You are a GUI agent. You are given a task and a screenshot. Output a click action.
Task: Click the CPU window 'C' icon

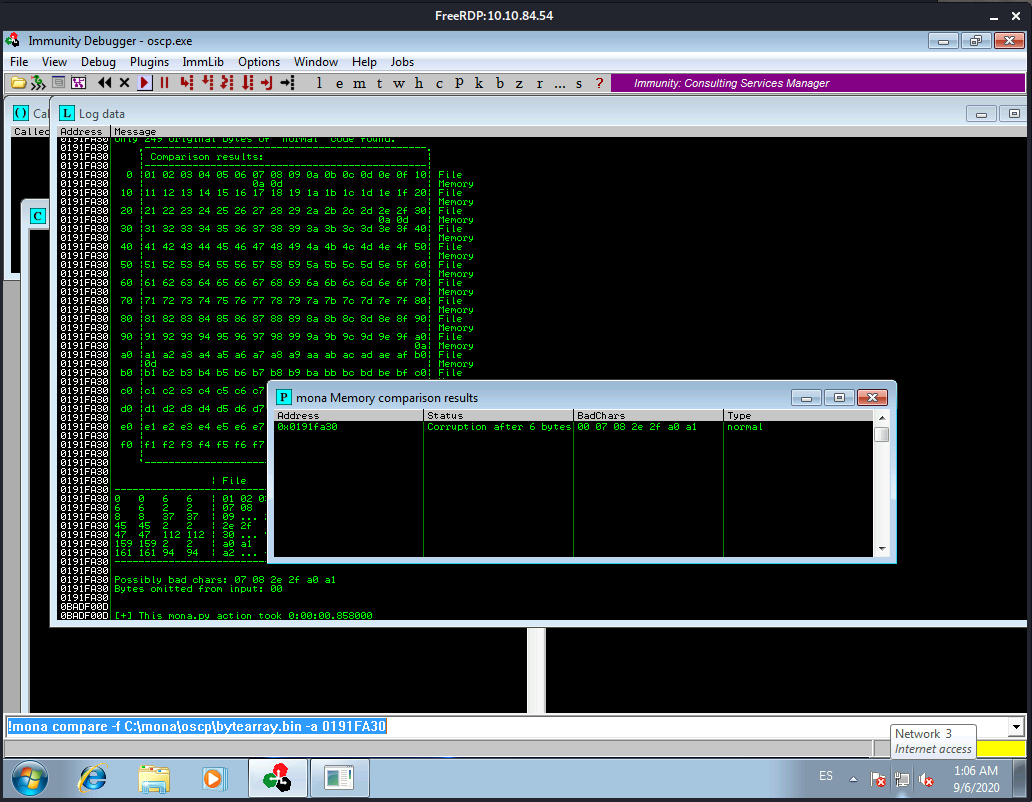click(x=38, y=216)
